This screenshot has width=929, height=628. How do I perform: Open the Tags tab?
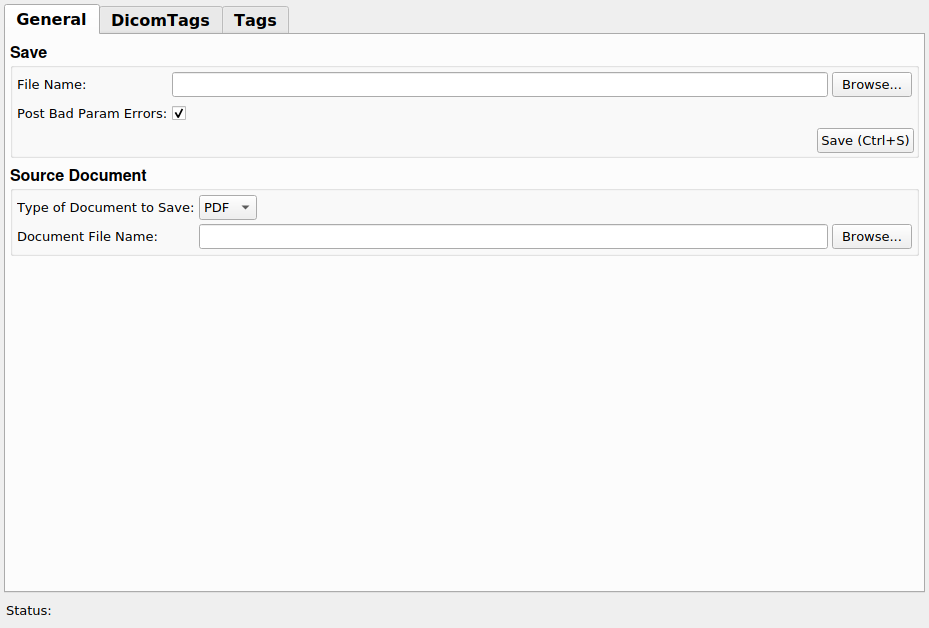[x=255, y=20]
